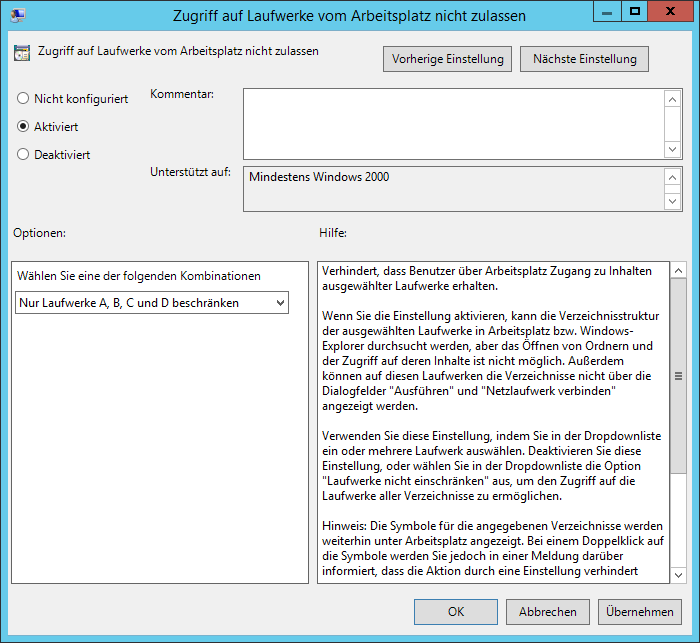
Task: Click the 'Wählen Sie eine der folgenden Kombinationen' label
Action: click(138, 276)
